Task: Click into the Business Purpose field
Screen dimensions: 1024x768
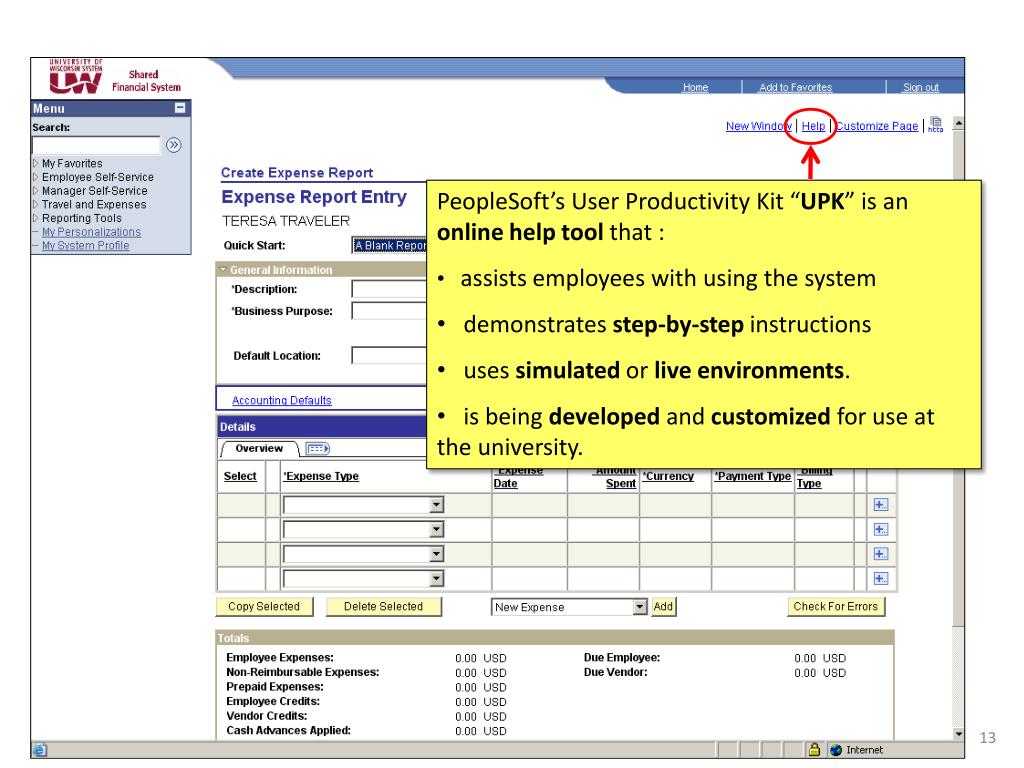Action: tap(389, 311)
